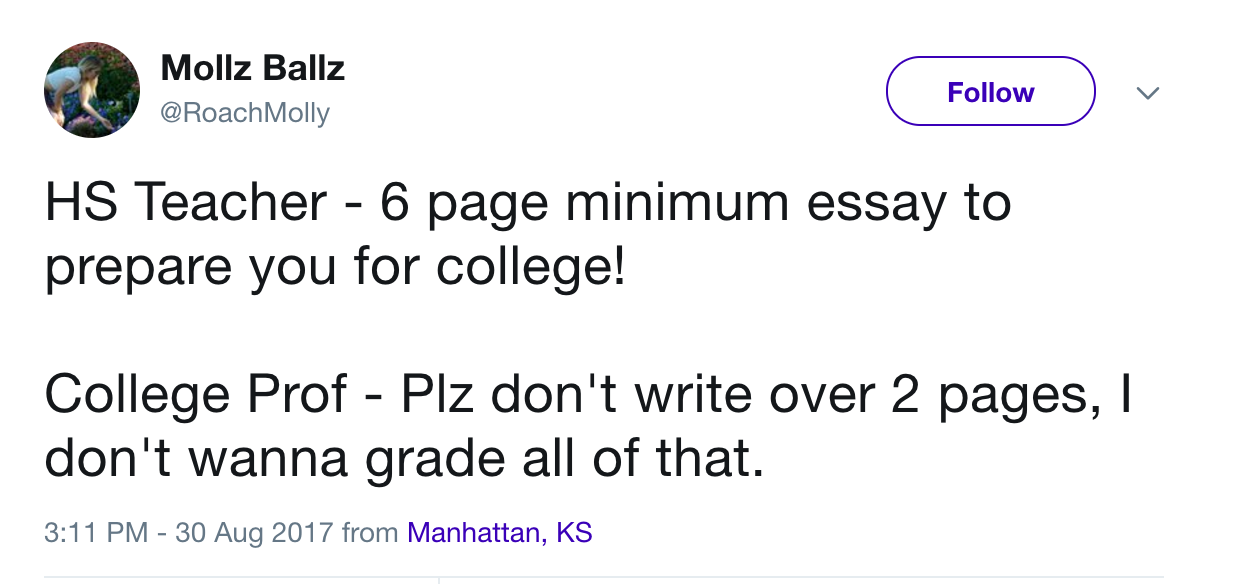Click the caret next to the Follow button

pos(1148,92)
